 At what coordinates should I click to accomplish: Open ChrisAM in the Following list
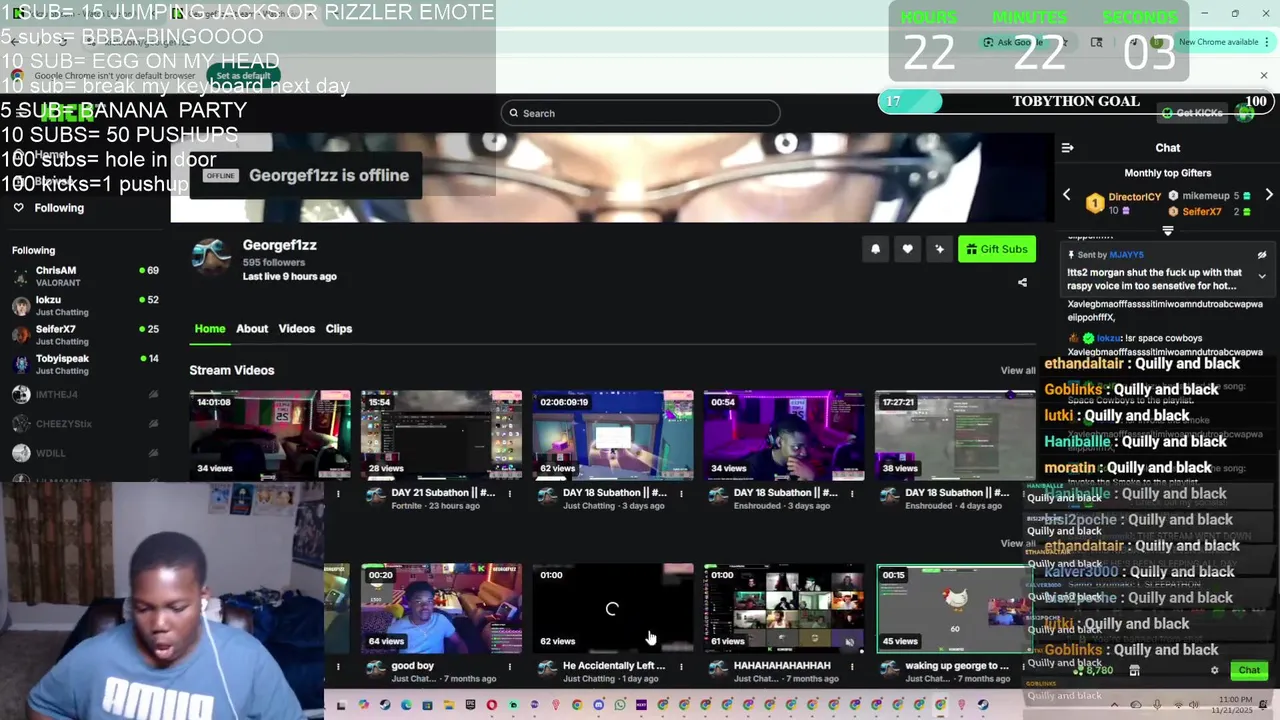(85, 277)
